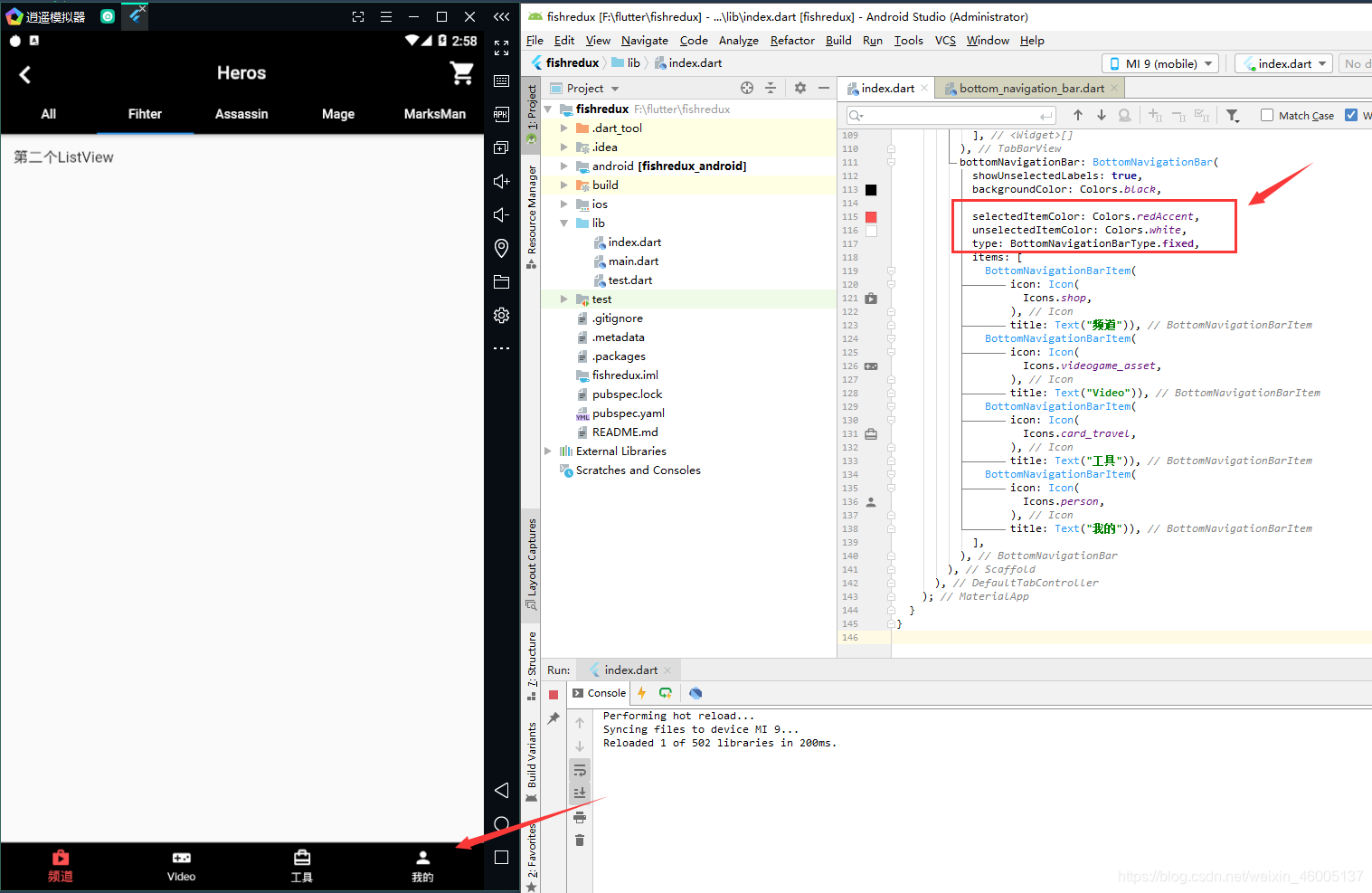The height and width of the screenshot is (893, 1372).
Task: Toggle soft-wrap icon in Run console
Action: click(x=580, y=770)
